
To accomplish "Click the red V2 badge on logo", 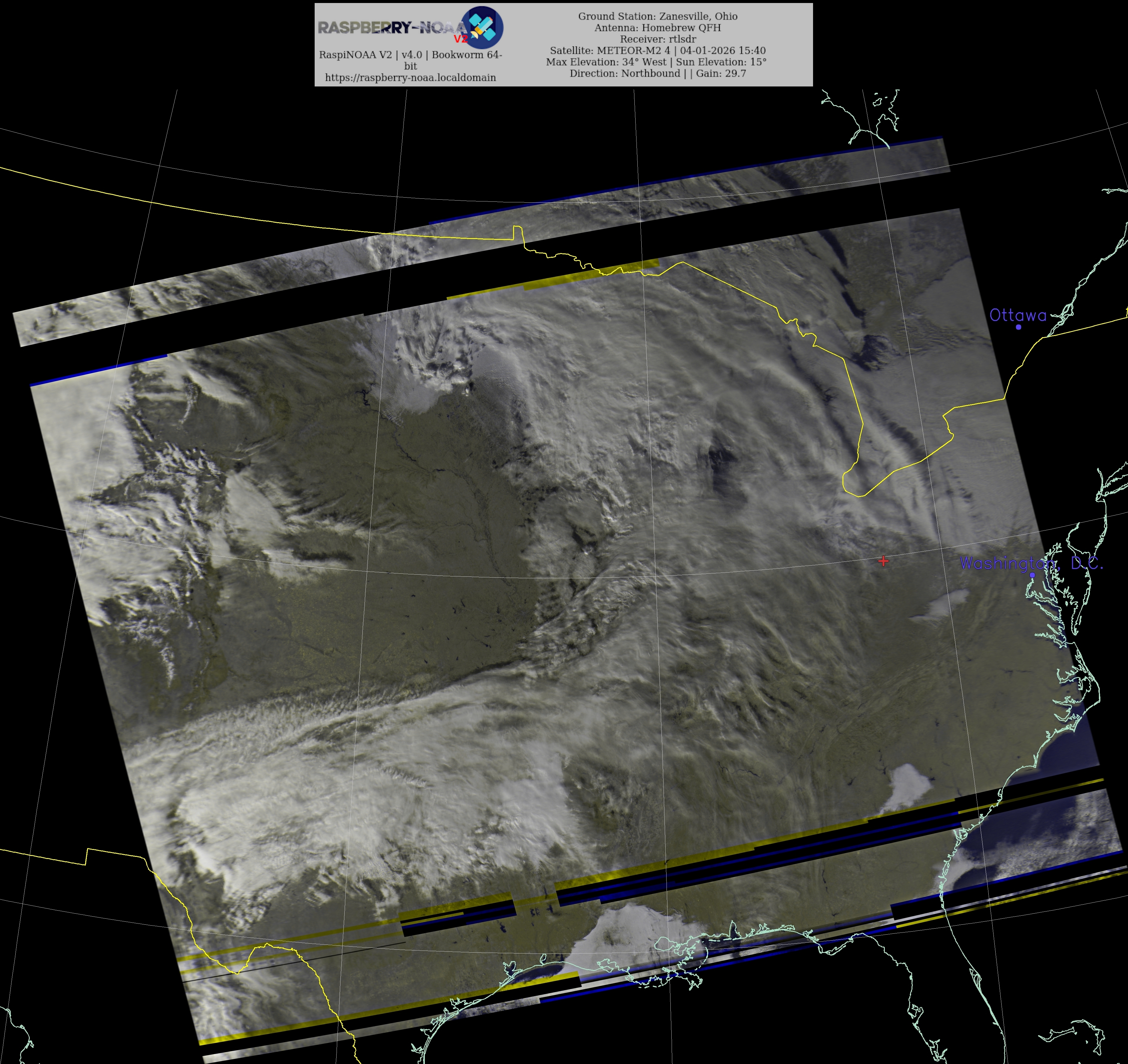I will (x=460, y=39).
